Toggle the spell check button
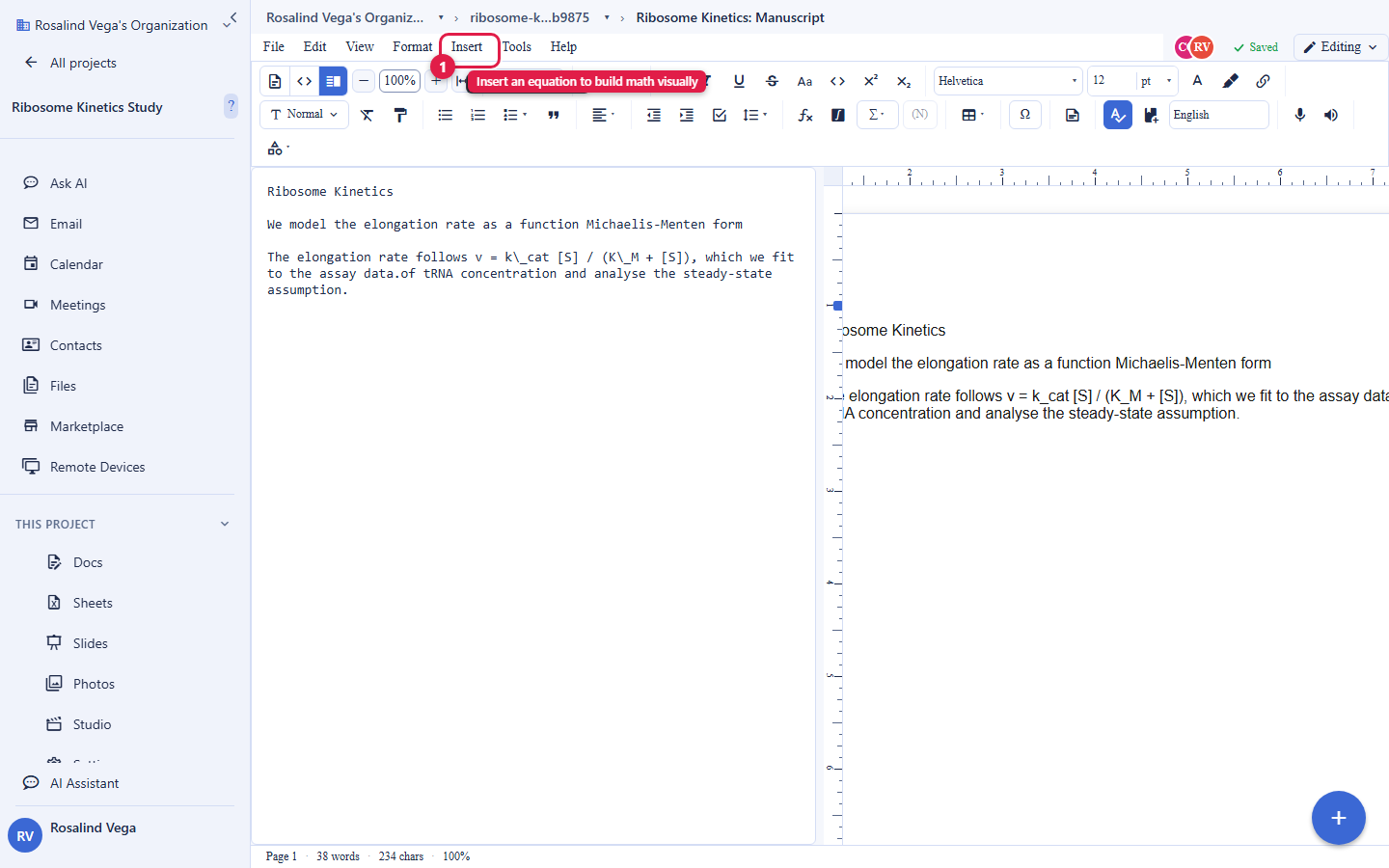This screenshot has height=868, width=1389. [x=1118, y=115]
